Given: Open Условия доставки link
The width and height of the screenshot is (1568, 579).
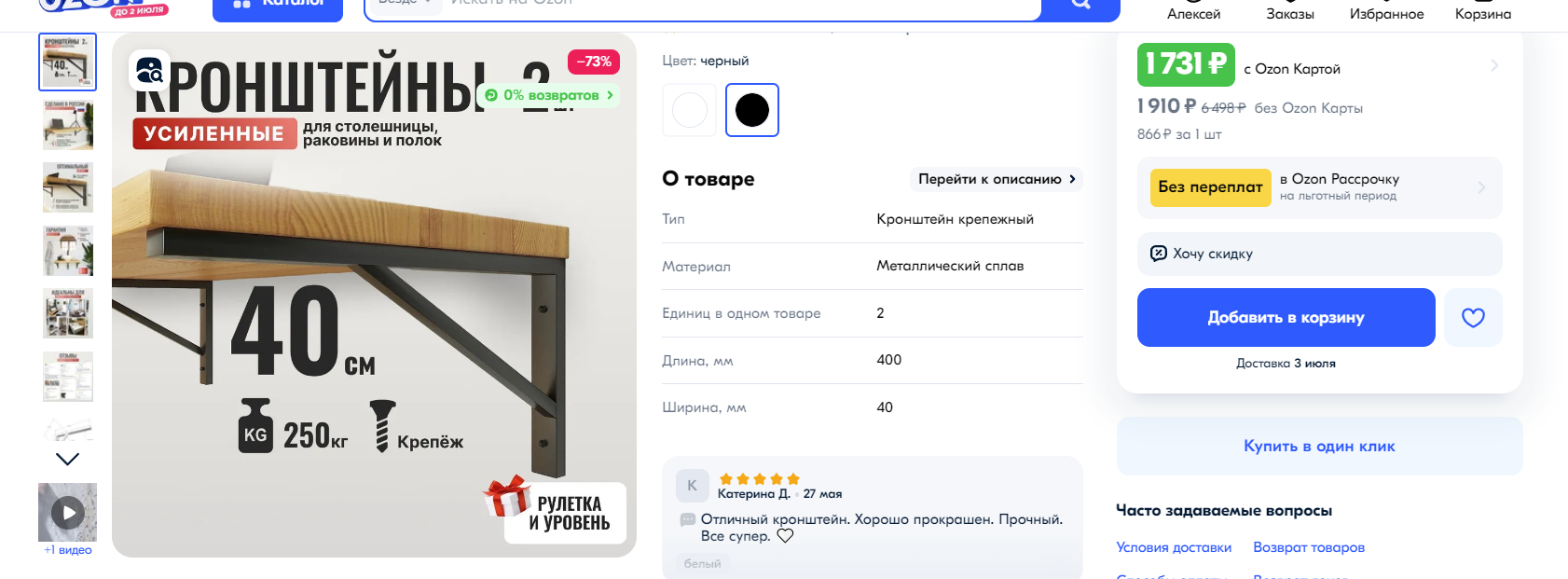Looking at the screenshot, I should [1174, 547].
